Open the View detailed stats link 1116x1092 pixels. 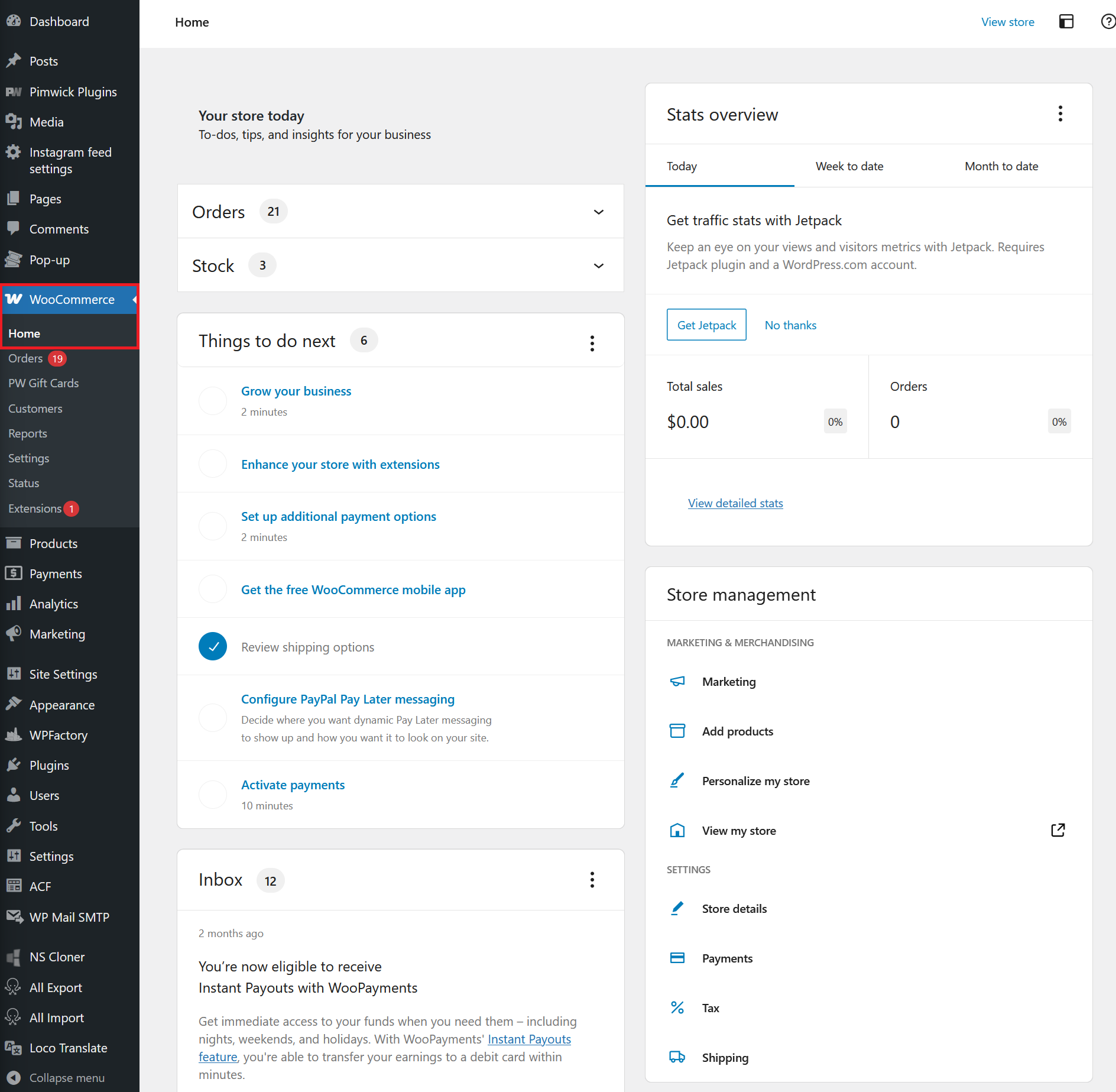pos(735,503)
